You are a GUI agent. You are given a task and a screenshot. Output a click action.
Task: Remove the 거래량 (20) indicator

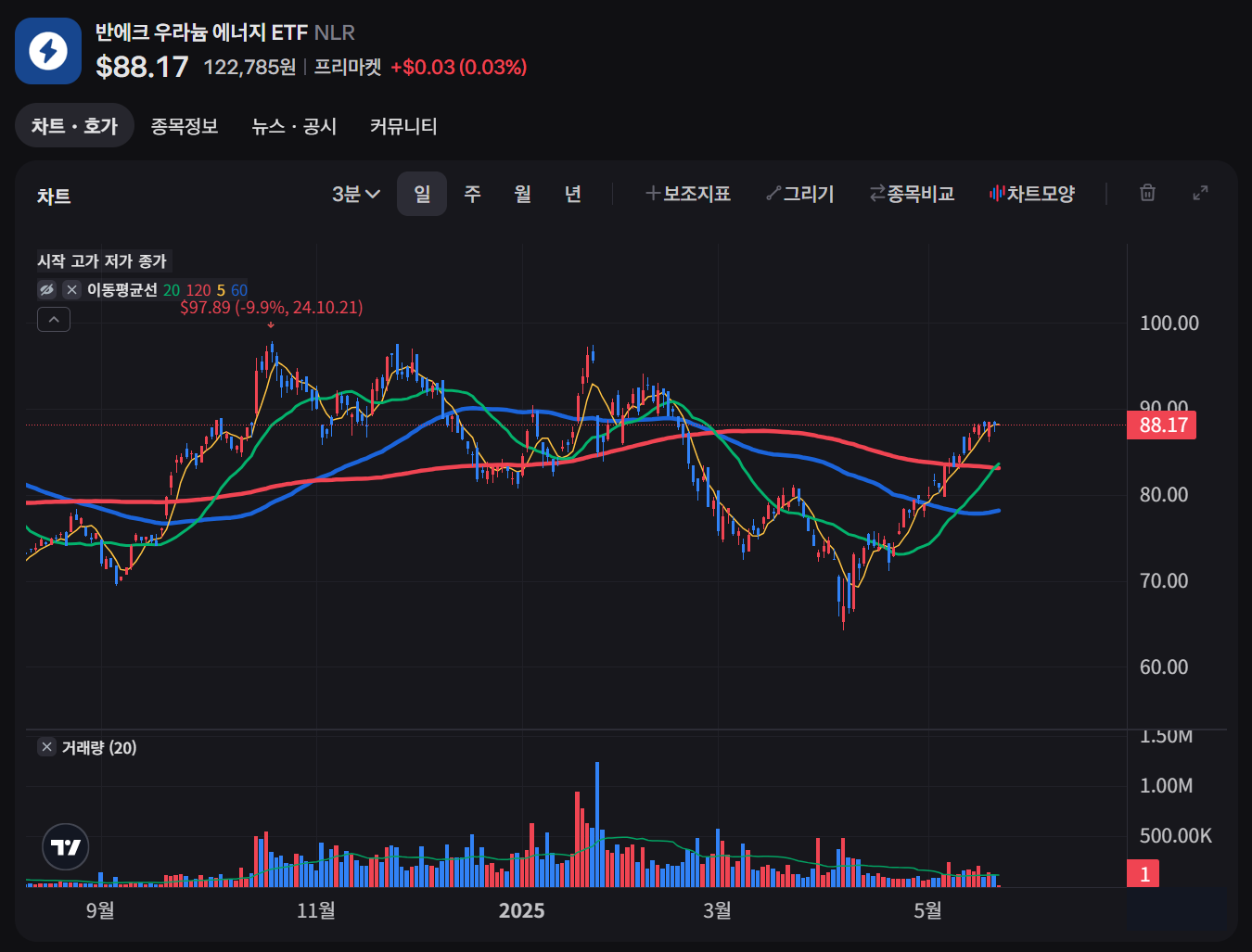[47, 747]
